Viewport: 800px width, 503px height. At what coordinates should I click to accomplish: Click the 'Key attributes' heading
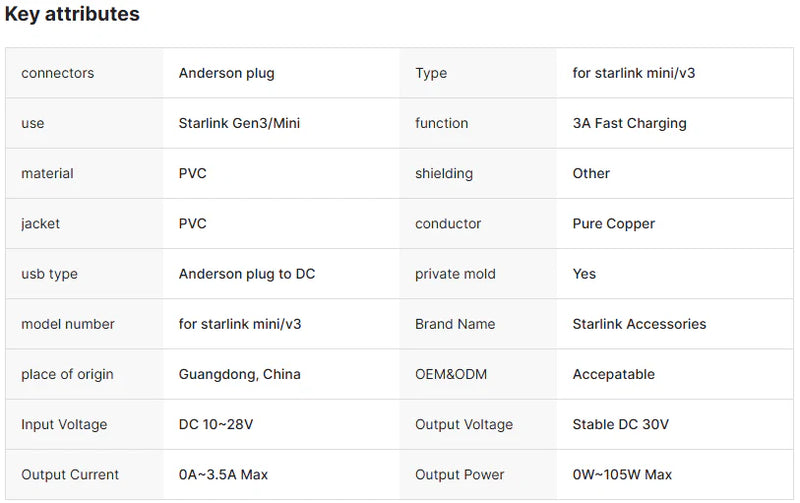click(x=72, y=15)
